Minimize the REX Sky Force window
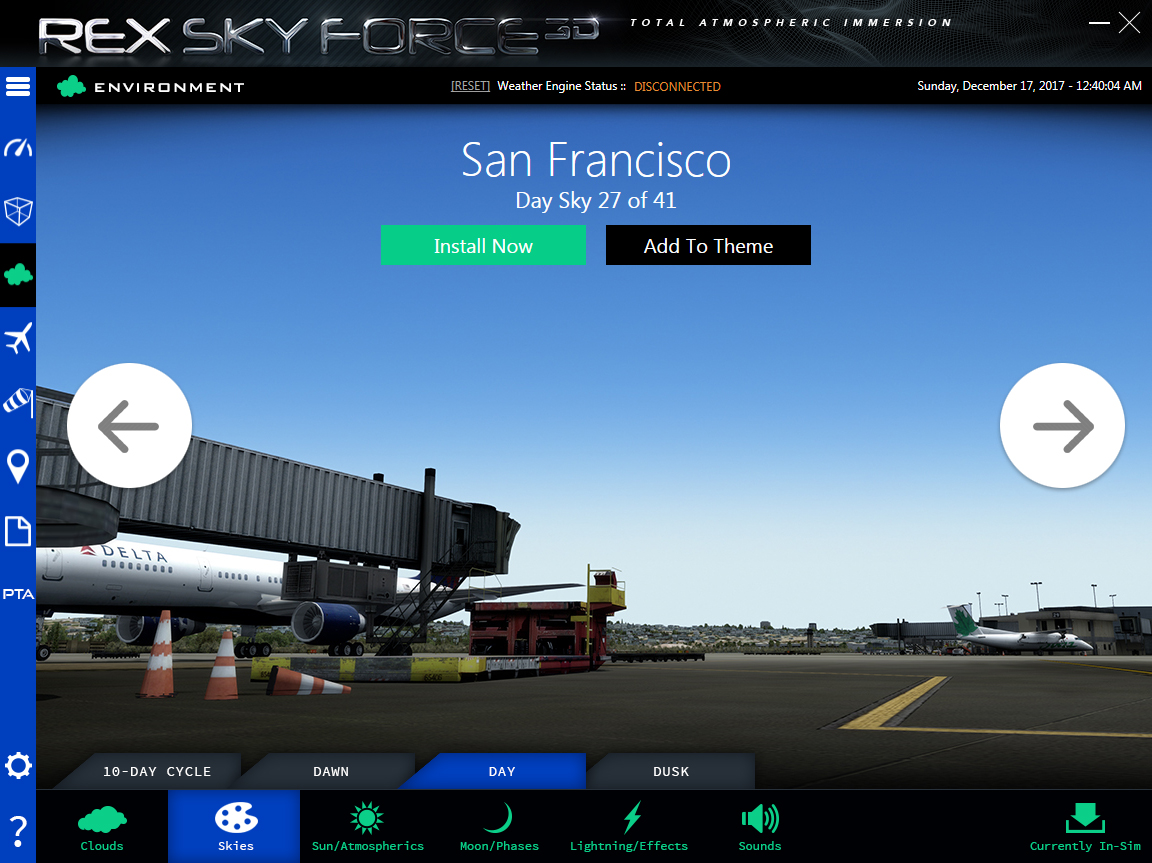This screenshot has height=863, width=1152. click(1099, 23)
